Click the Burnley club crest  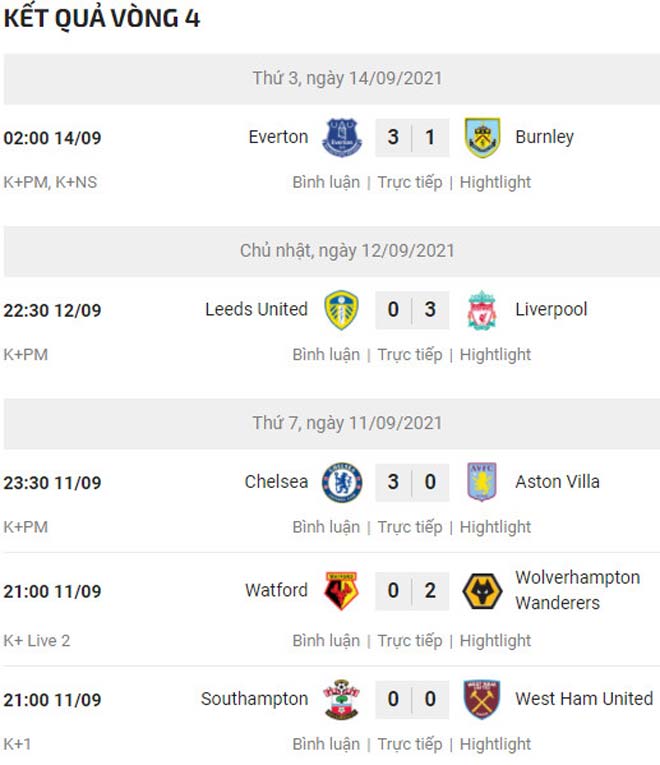482,138
